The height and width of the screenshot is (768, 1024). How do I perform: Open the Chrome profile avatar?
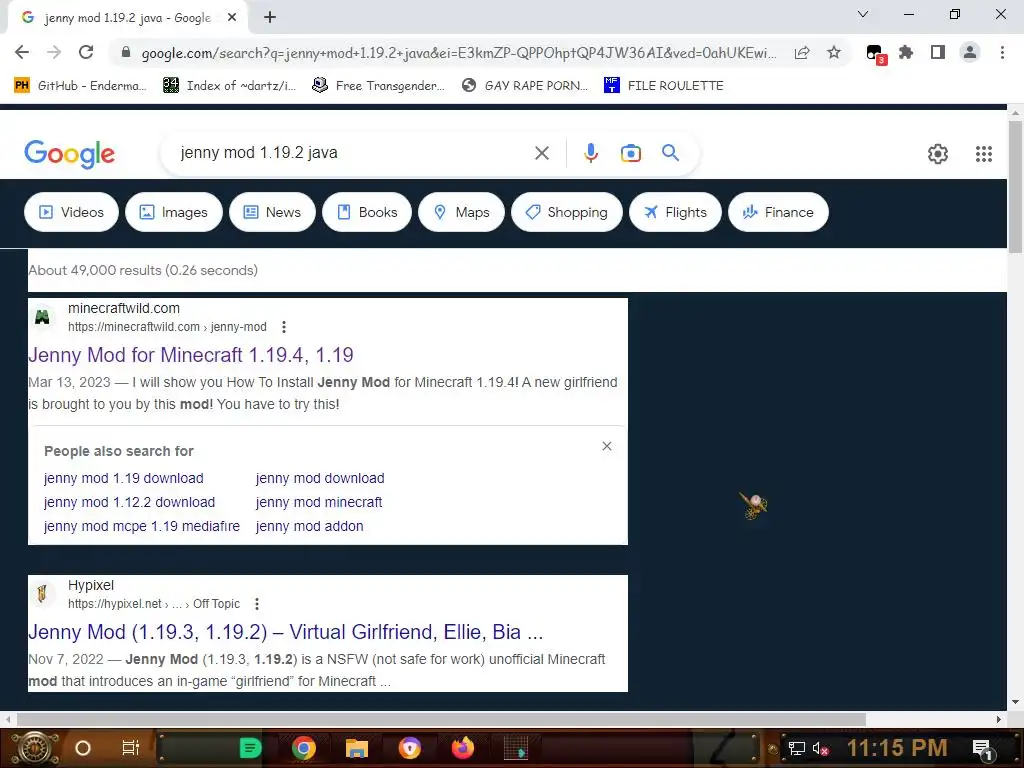pos(970,52)
